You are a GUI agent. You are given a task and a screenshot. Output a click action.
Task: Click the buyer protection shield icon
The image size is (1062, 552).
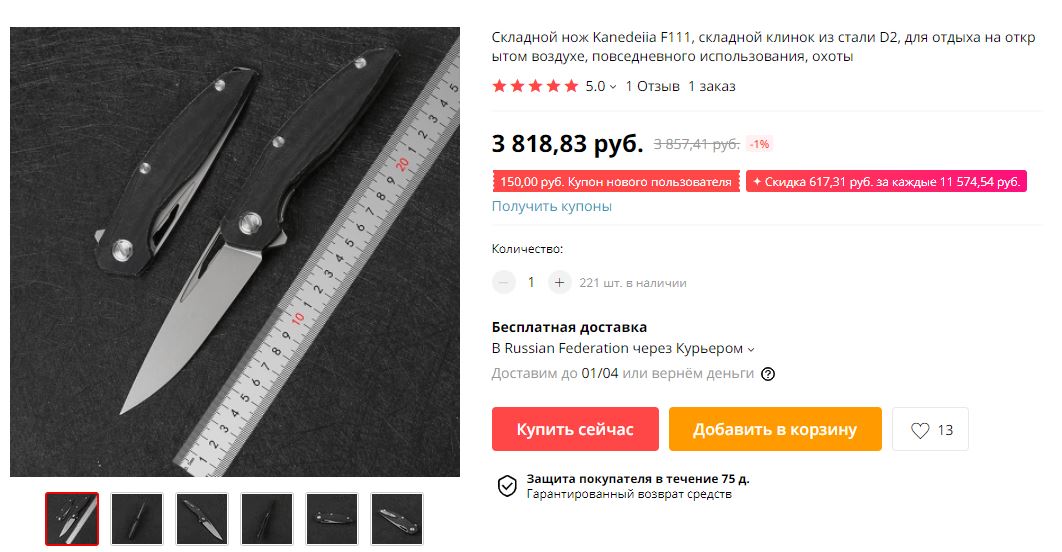coord(507,486)
